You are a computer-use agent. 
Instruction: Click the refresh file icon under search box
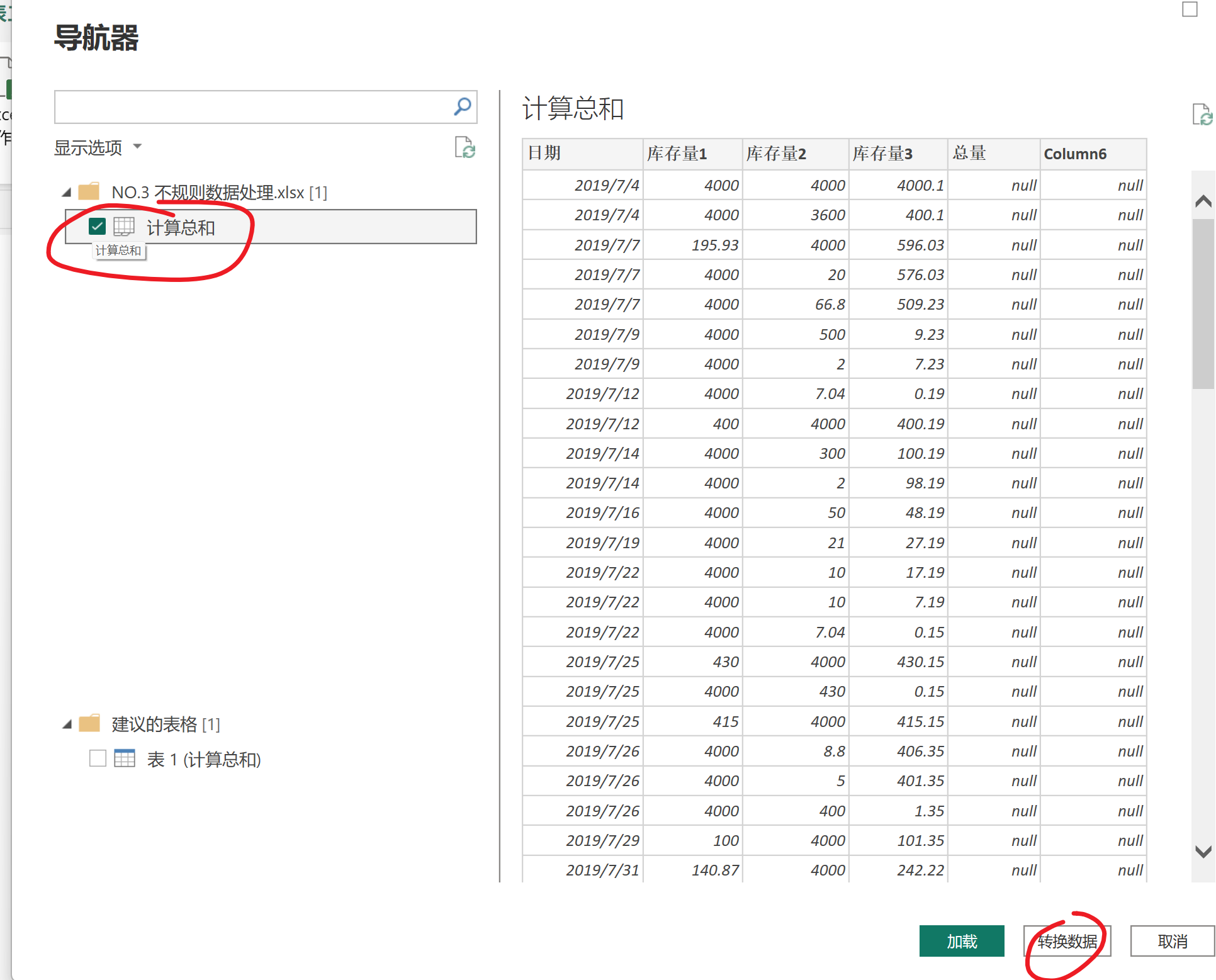pyautogui.click(x=464, y=148)
